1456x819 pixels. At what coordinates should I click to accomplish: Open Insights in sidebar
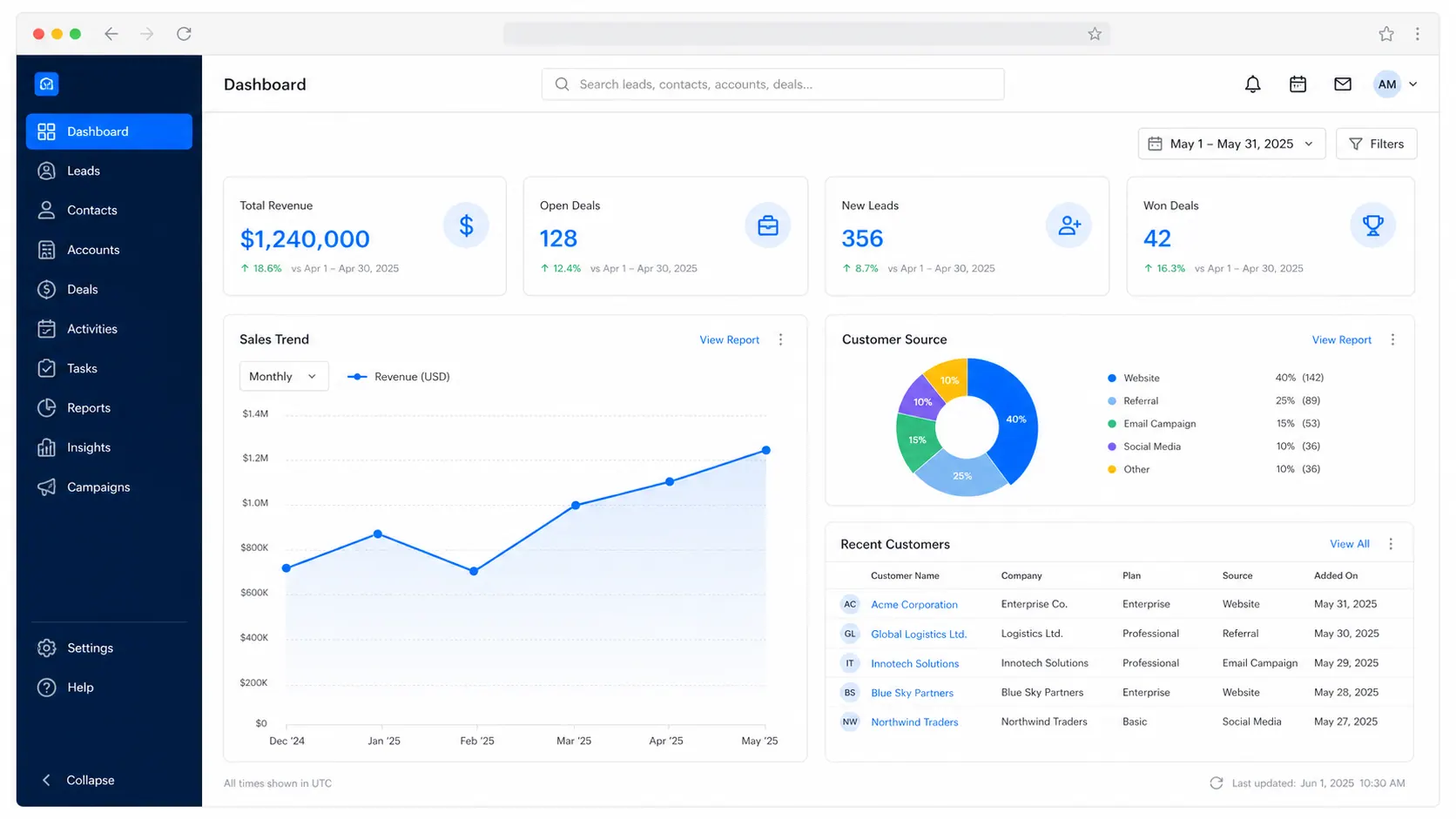(x=109, y=447)
